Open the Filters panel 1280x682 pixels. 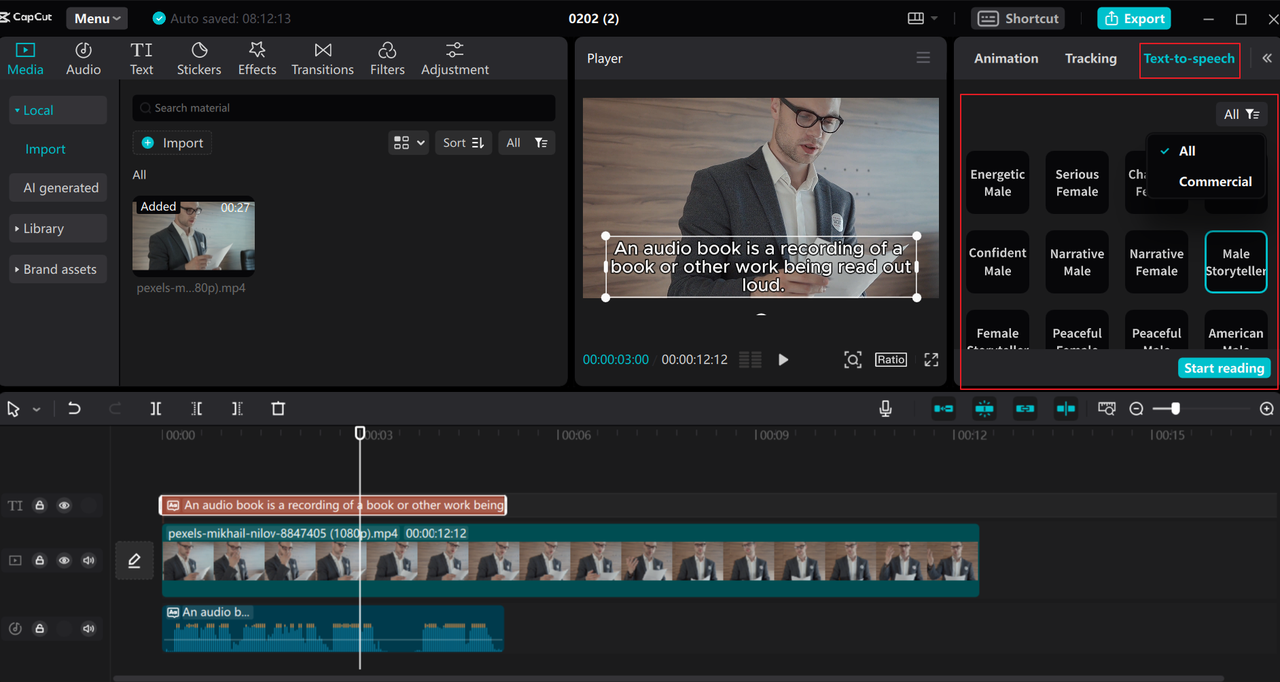pos(387,59)
